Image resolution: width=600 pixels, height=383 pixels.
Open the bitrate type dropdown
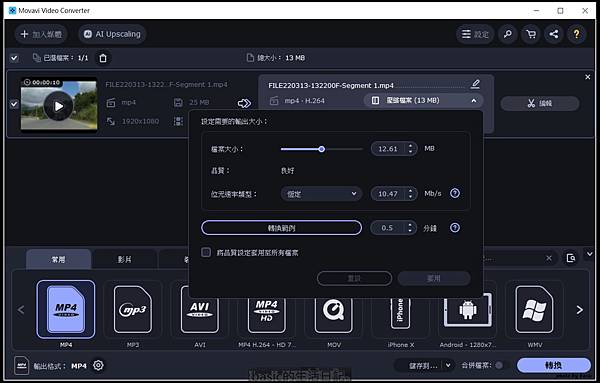pos(321,194)
